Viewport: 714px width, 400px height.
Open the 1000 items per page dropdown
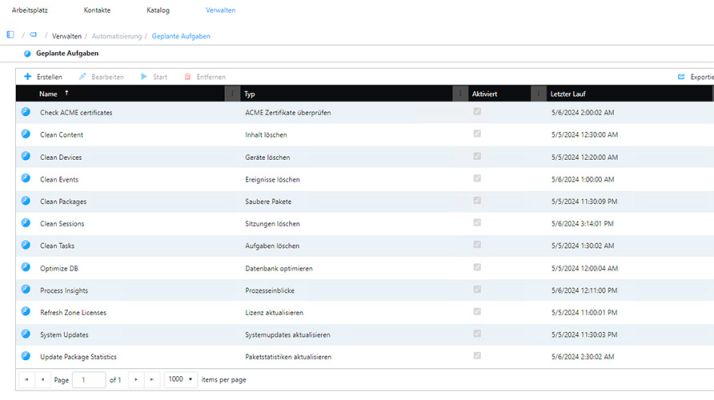(181, 379)
